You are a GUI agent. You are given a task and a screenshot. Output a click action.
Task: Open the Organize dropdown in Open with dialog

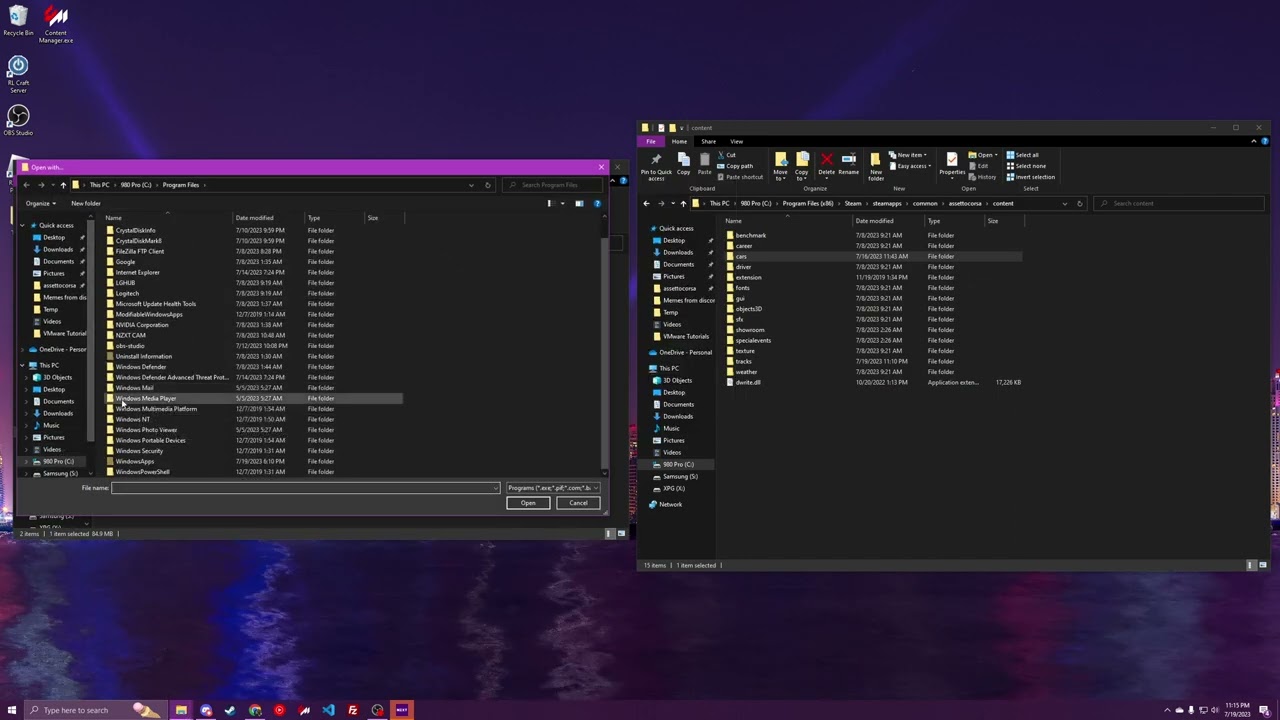pos(40,203)
